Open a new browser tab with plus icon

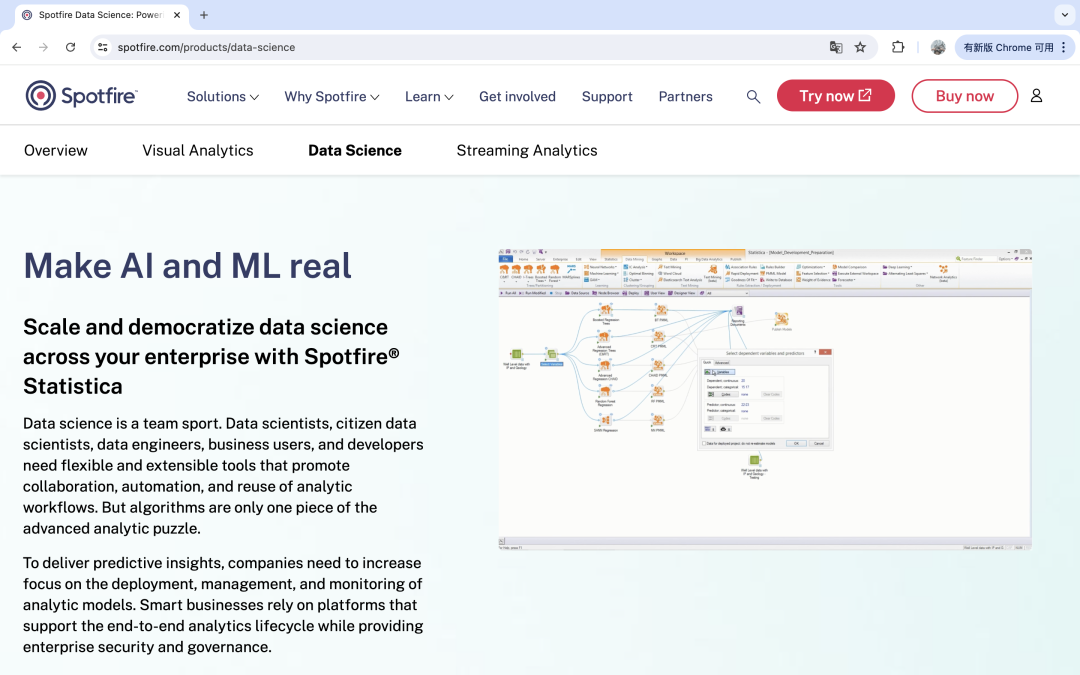point(204,15)
